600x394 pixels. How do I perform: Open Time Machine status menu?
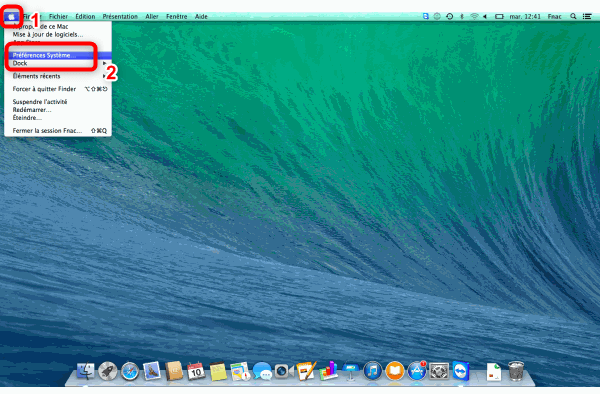tap(450, 16)
